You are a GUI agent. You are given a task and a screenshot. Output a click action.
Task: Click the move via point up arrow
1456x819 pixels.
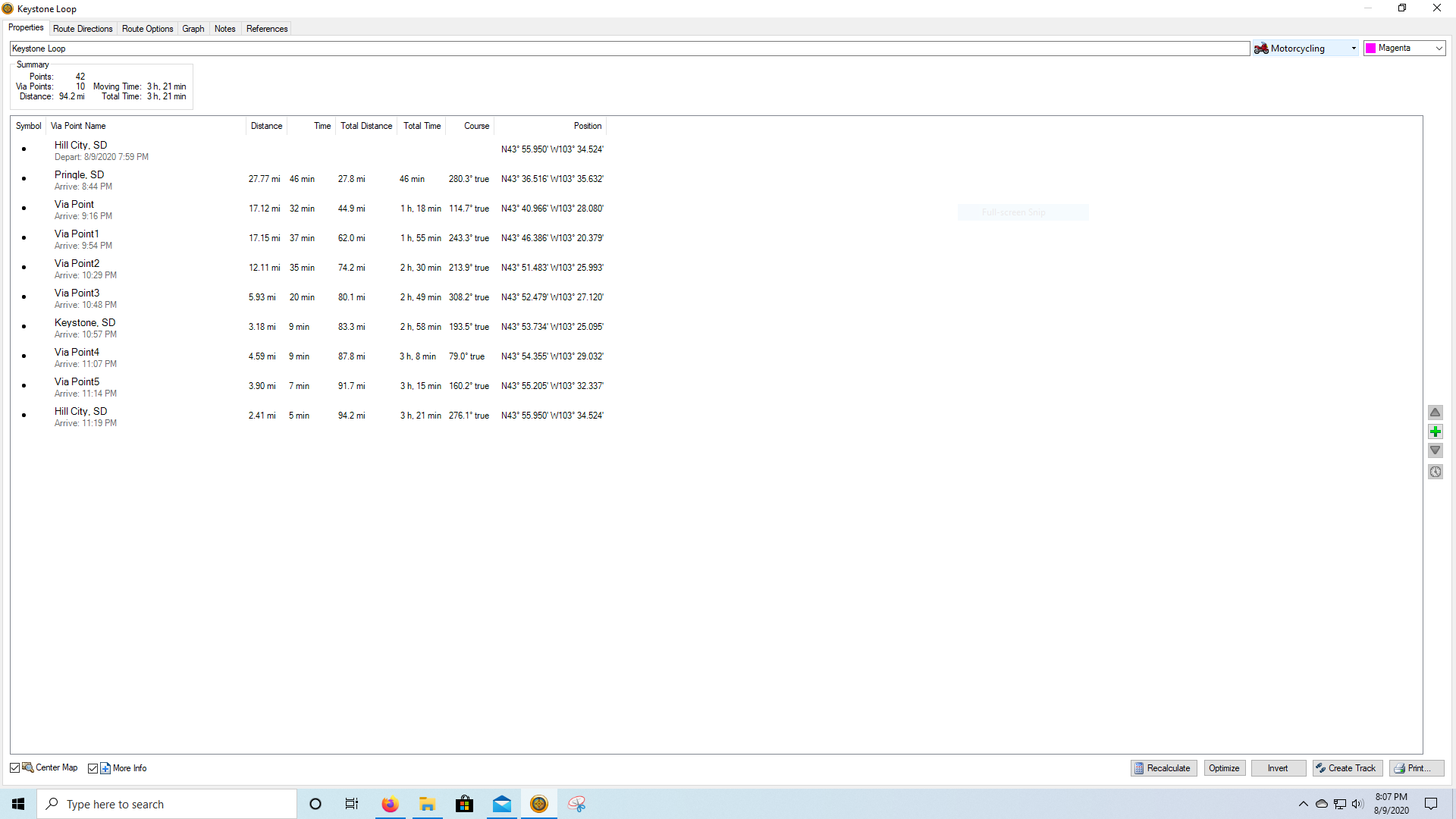(x=1435, y=413)
